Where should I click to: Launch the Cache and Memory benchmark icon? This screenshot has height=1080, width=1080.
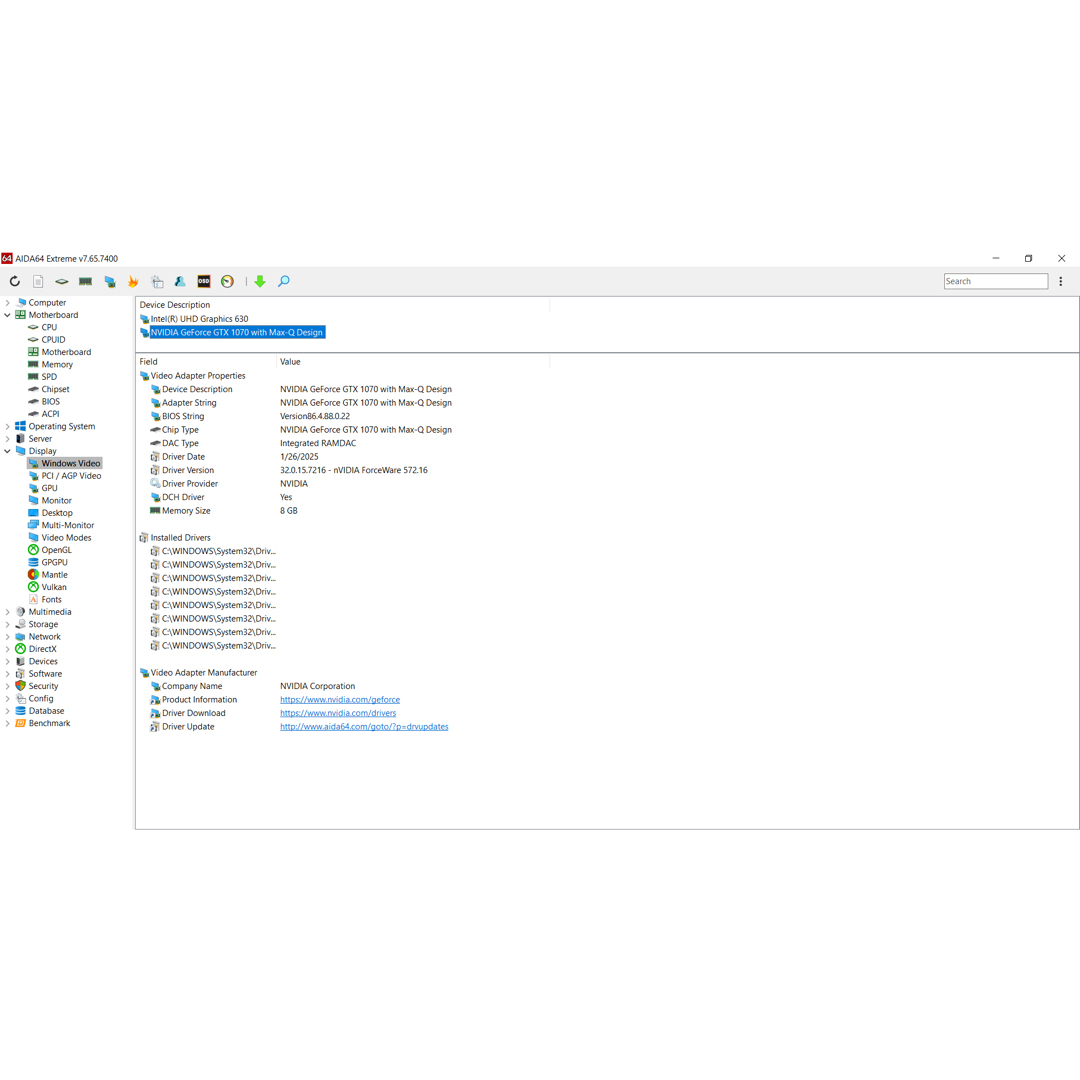85,281
